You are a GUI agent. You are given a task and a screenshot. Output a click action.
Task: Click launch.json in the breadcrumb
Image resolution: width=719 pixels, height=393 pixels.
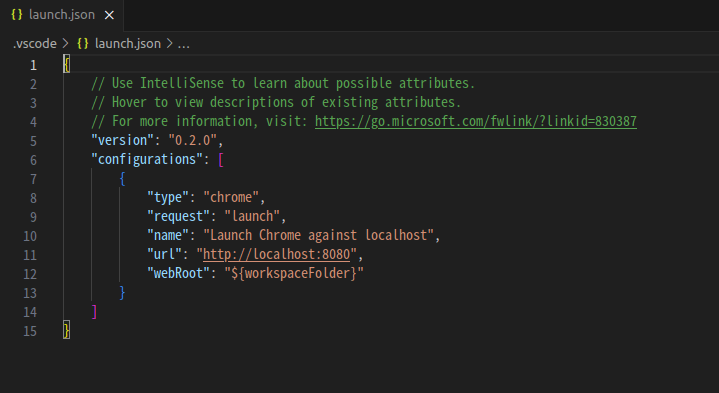point(127,44)
